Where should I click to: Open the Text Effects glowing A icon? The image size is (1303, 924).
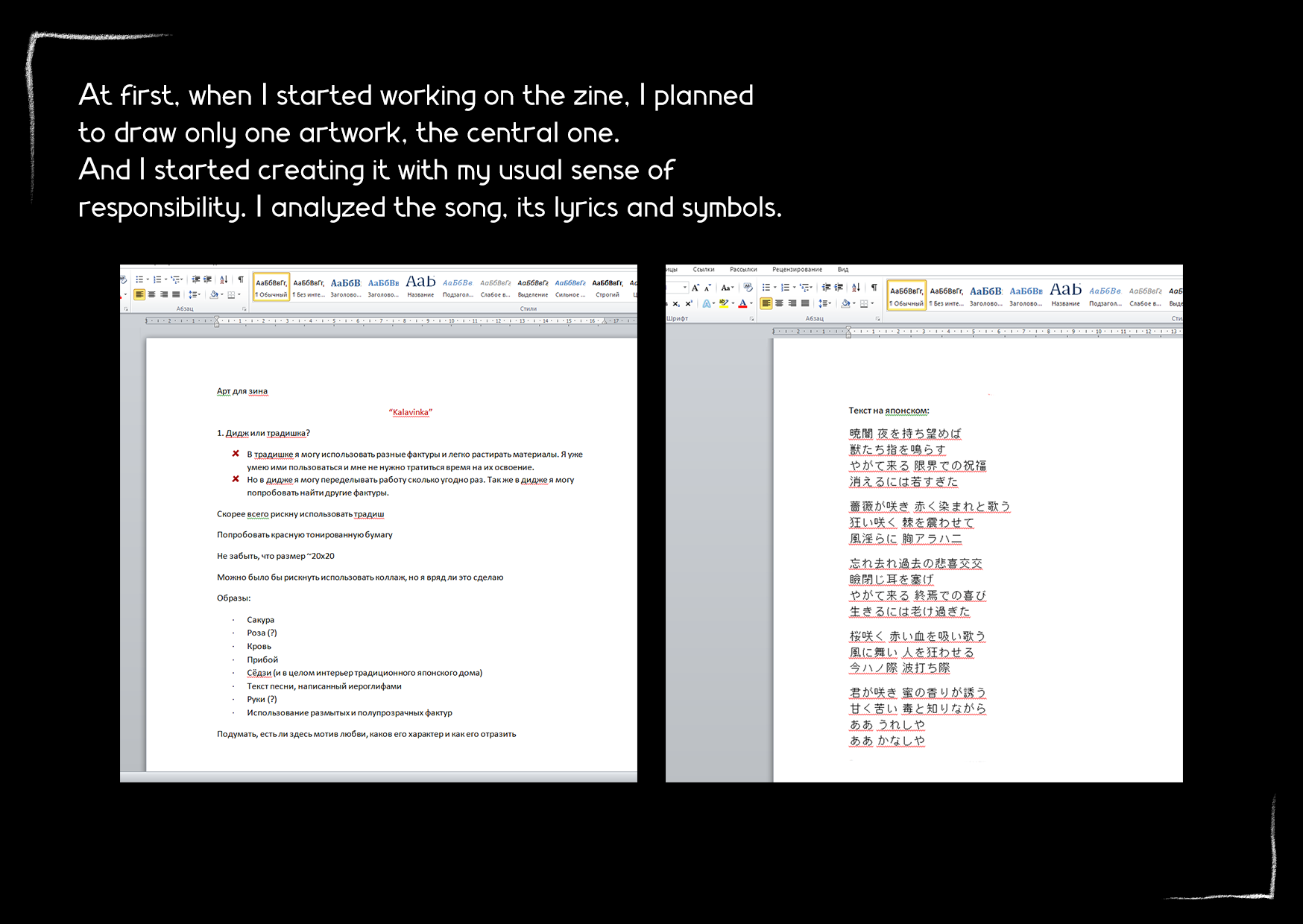pyautogui.click(x=706, y=304)
